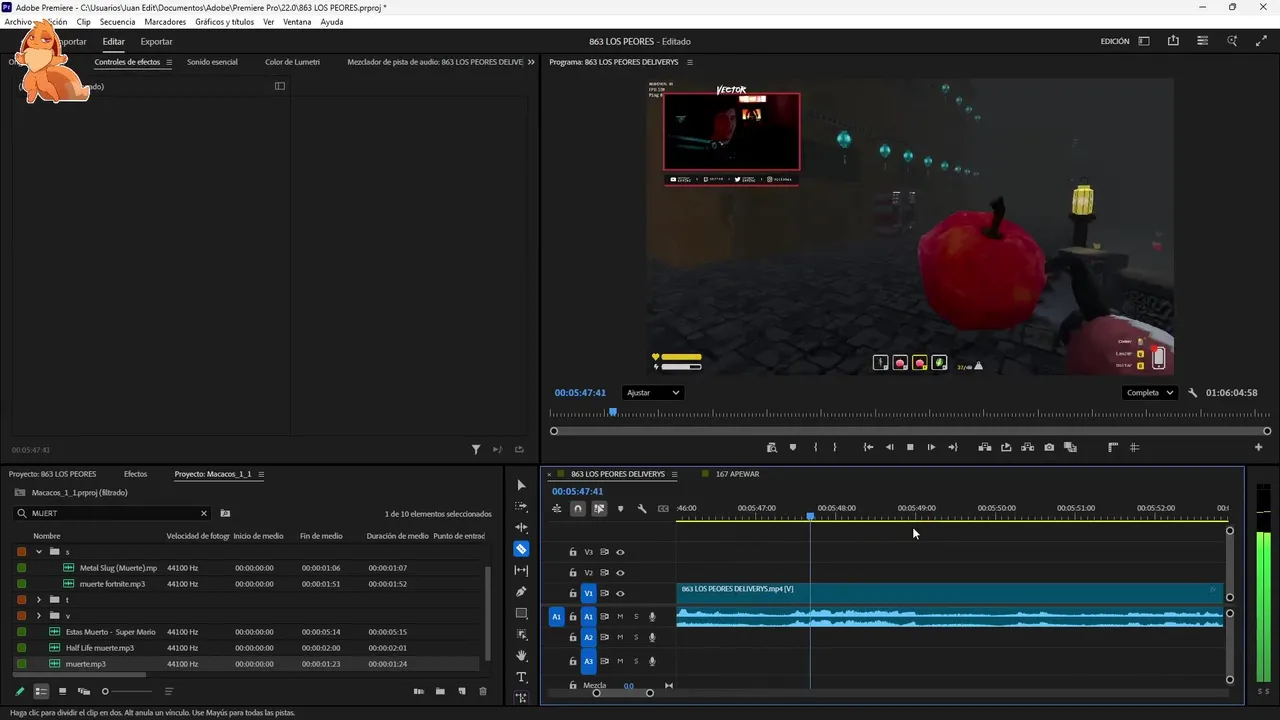The height and width of the screenshot is (720, 1280).
Task: Clear the MUERT search field
Action: click(204, 513)
